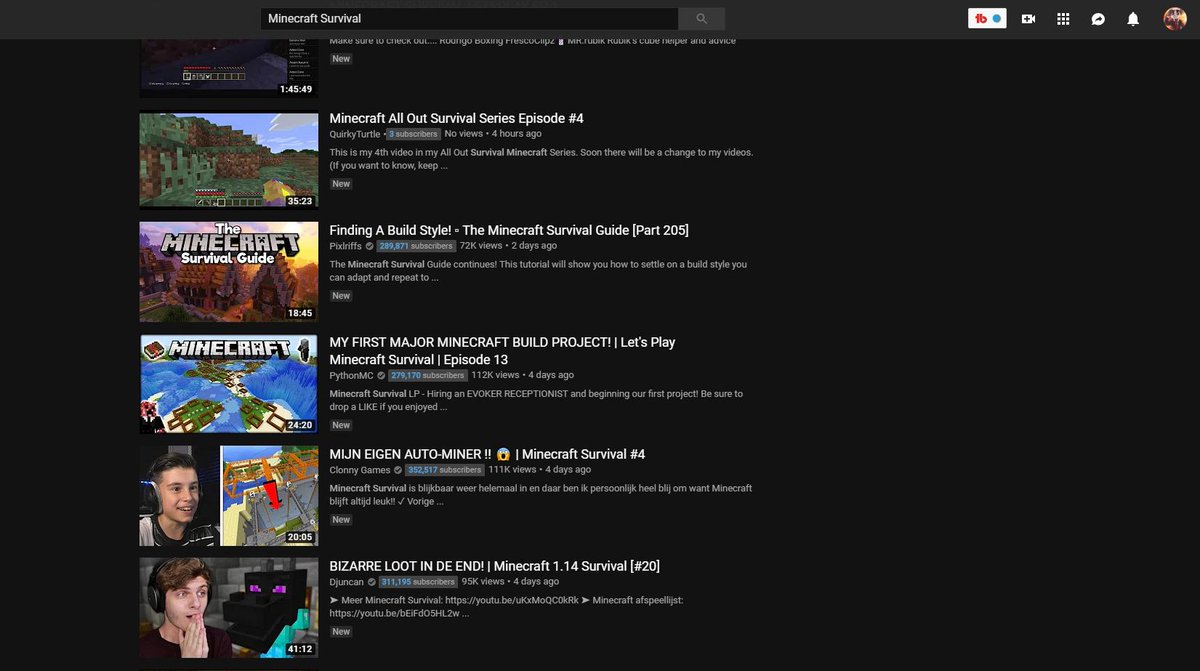Open the 1:45:49 video thumbnail
The image size is (1200, 671).
[x=229, y=67]
